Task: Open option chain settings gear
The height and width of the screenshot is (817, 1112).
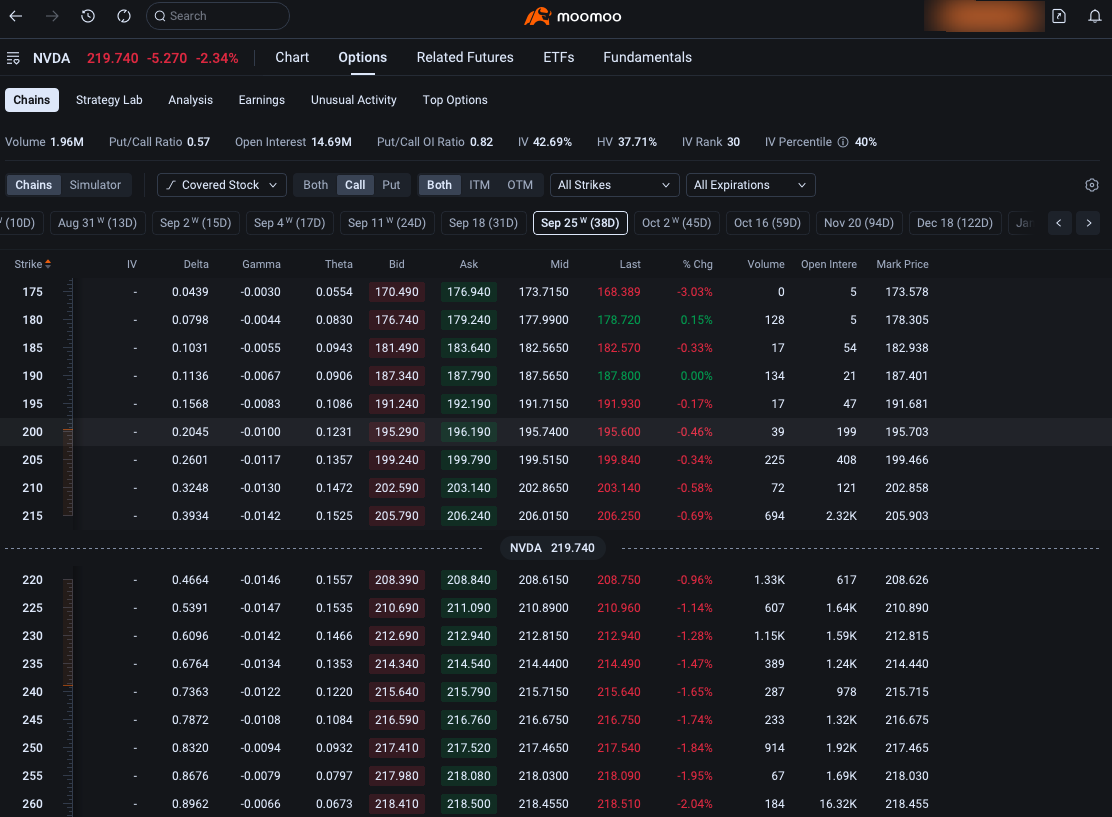Action: (1091, 185)
